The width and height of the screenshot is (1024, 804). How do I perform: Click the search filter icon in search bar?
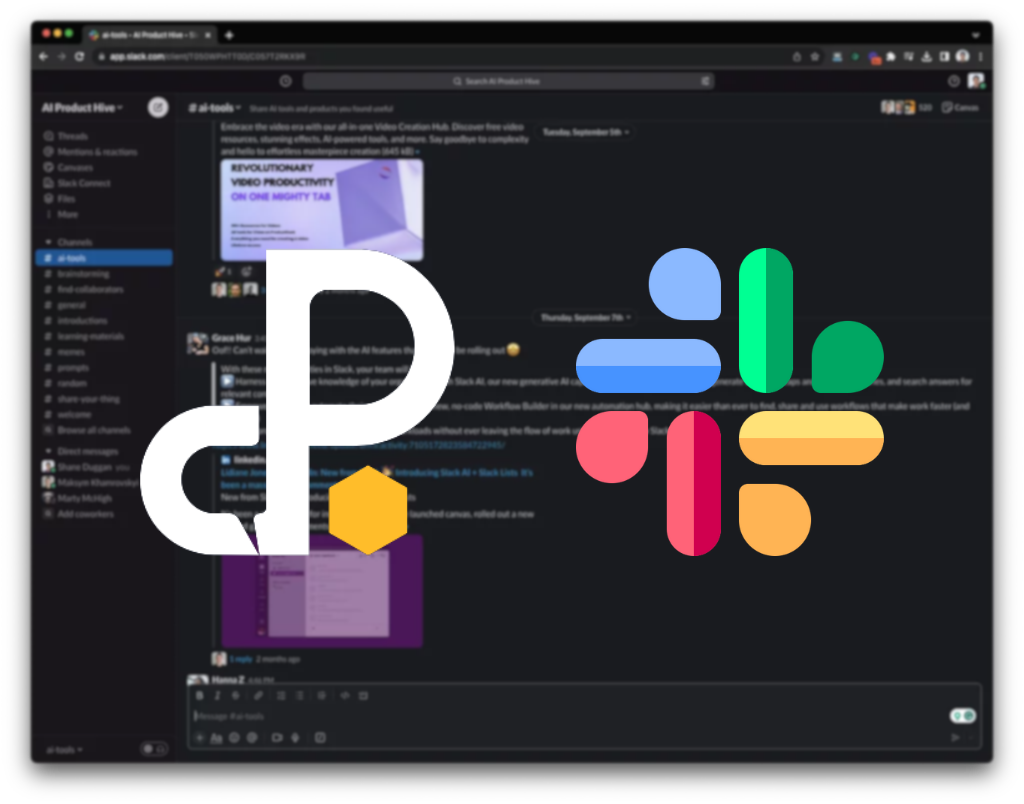click(x=705, y=81)
